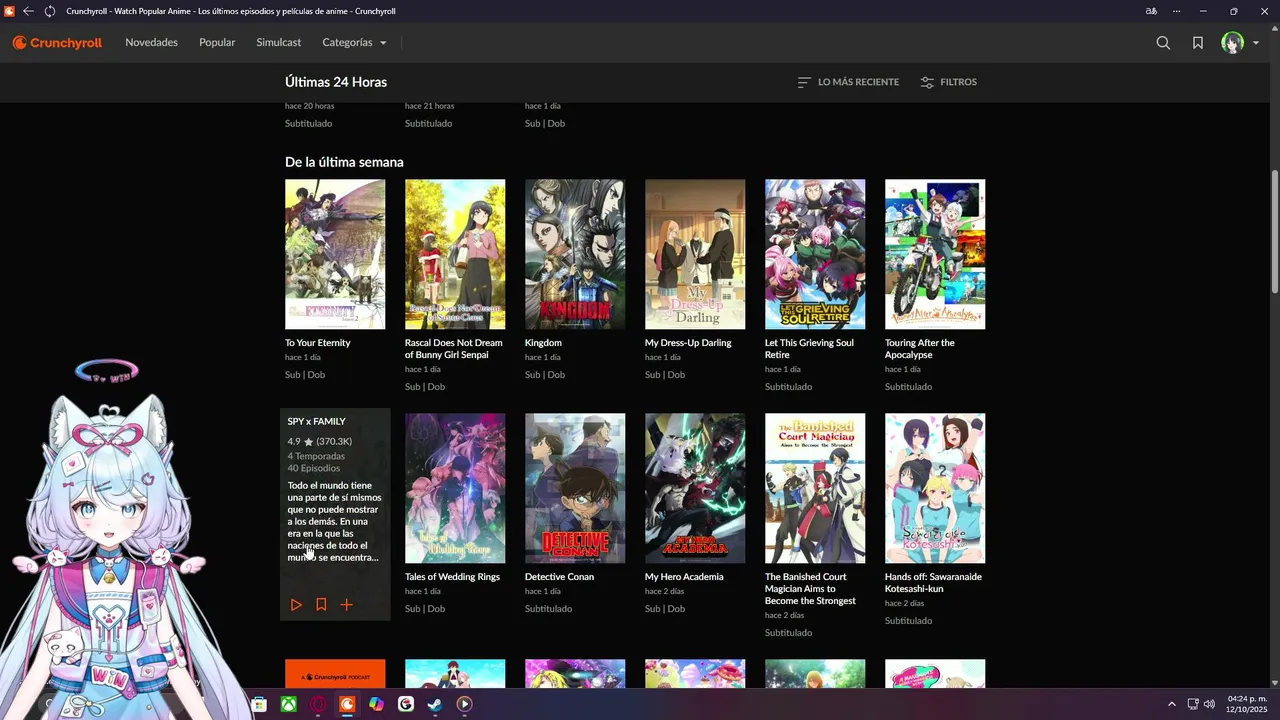1280x720 pixels.
Task: Open To Your Eternity poster
Action: coord(335,254)
